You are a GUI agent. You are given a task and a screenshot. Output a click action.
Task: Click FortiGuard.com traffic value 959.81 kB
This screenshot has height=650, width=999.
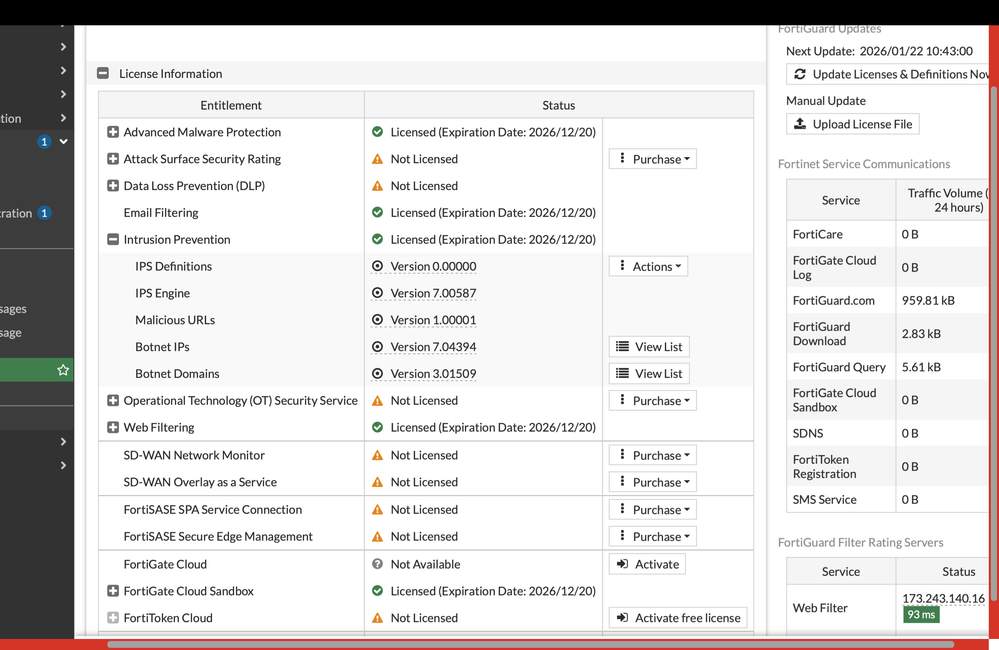[x=928, y=300]
